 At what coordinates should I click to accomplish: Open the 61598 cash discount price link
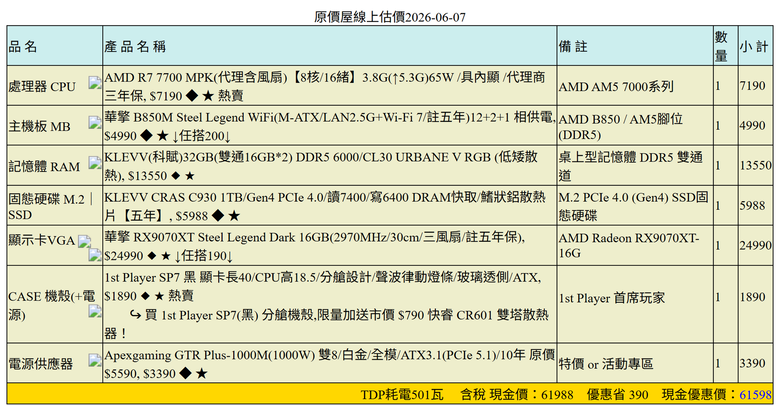tap(755, 395)
